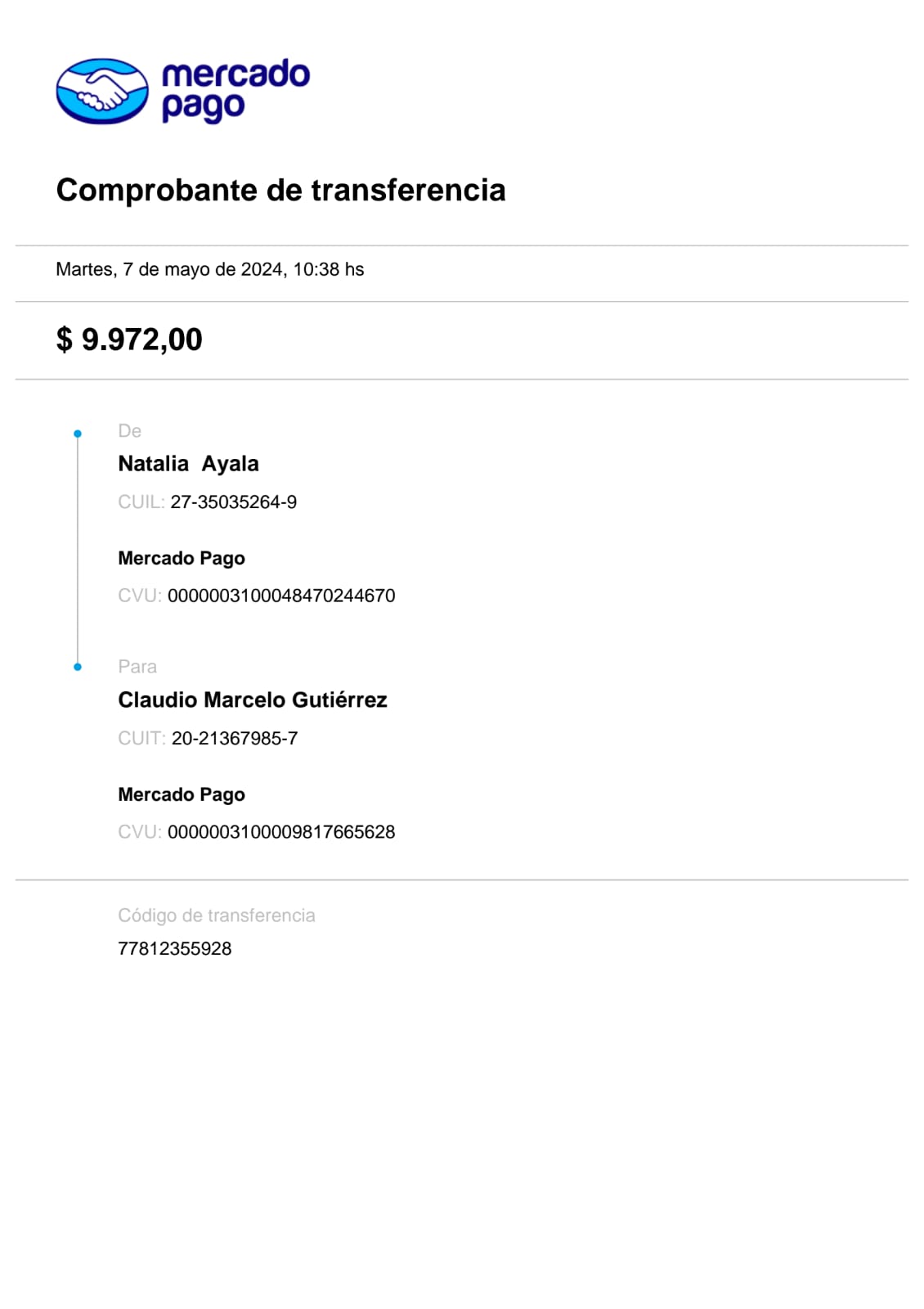This screenshot has height=1309, width=924.
Task: Select the recipient CVU ending in 665628
Action: point(280,832)
